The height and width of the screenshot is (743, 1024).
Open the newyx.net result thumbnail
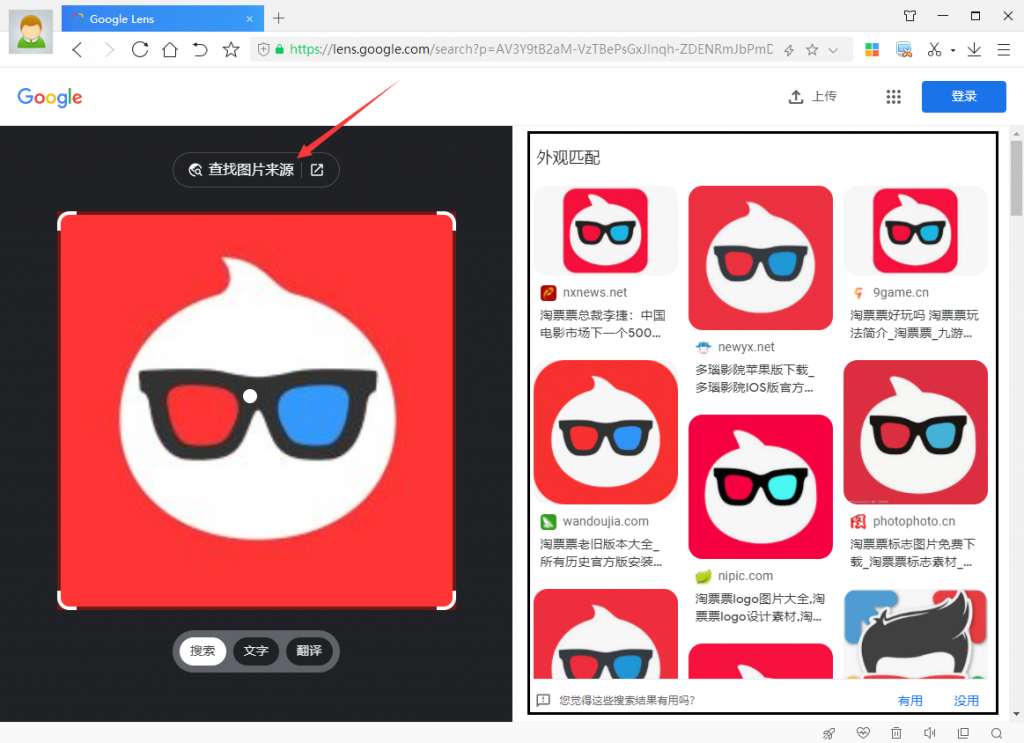coord(760,258)
